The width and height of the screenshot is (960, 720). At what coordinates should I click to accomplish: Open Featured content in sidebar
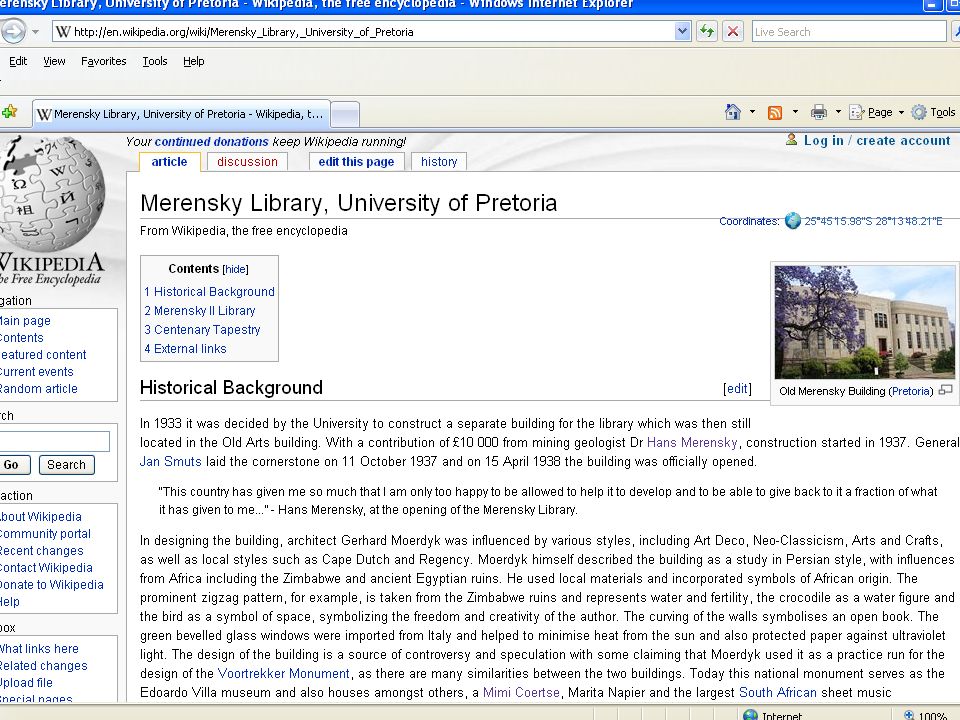click(x=43, y=354)
